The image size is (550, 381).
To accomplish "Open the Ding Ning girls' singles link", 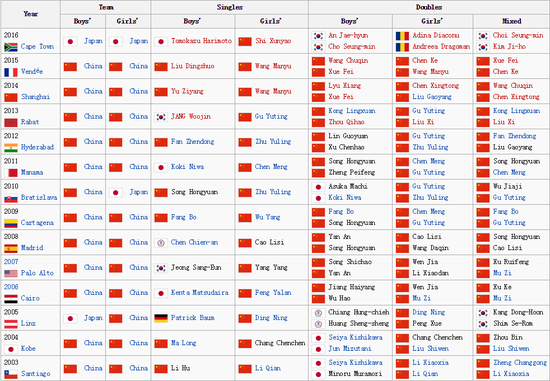I will click(x=271, y=318).
